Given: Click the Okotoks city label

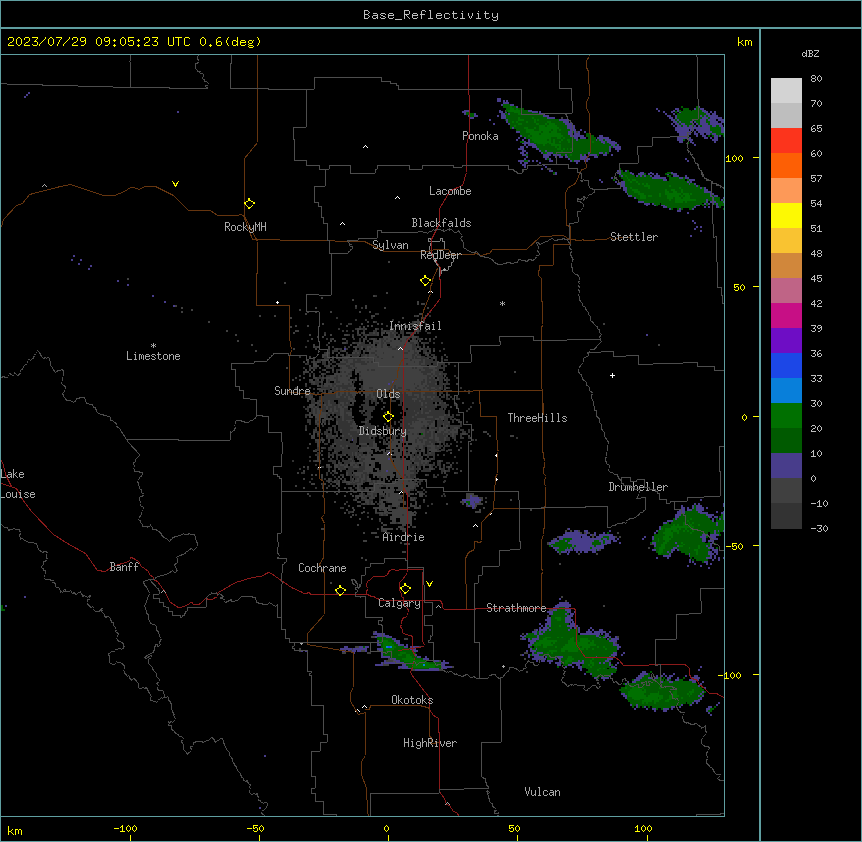Looking at the screenshot, I should 412,700.
